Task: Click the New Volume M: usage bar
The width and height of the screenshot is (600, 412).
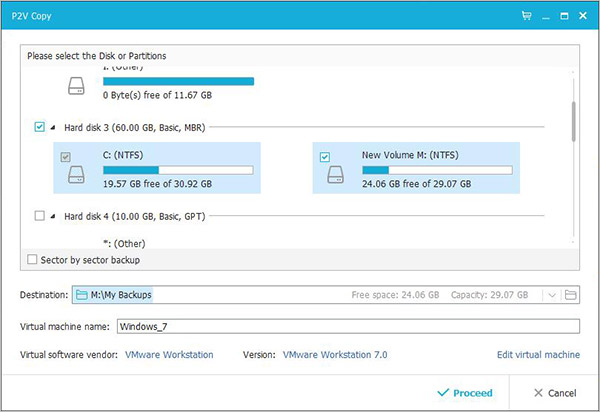Action: point(437,170)
